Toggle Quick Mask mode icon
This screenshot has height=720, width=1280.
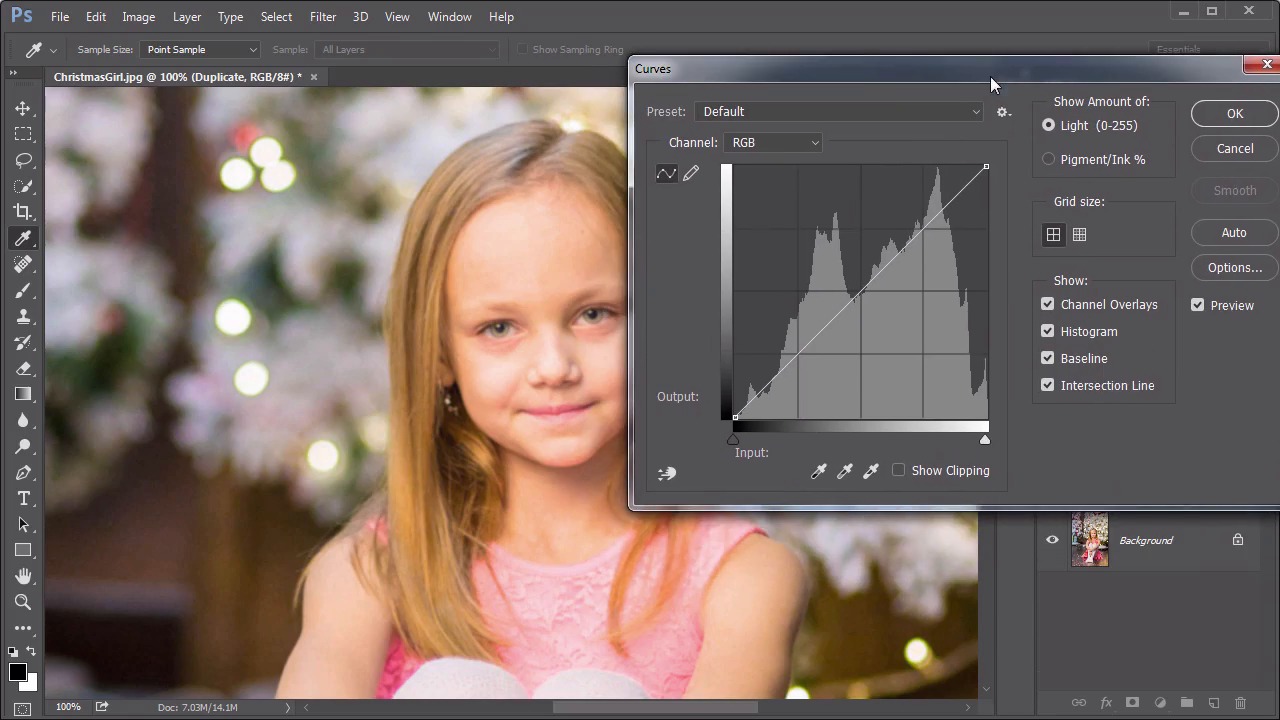point(23,709)
